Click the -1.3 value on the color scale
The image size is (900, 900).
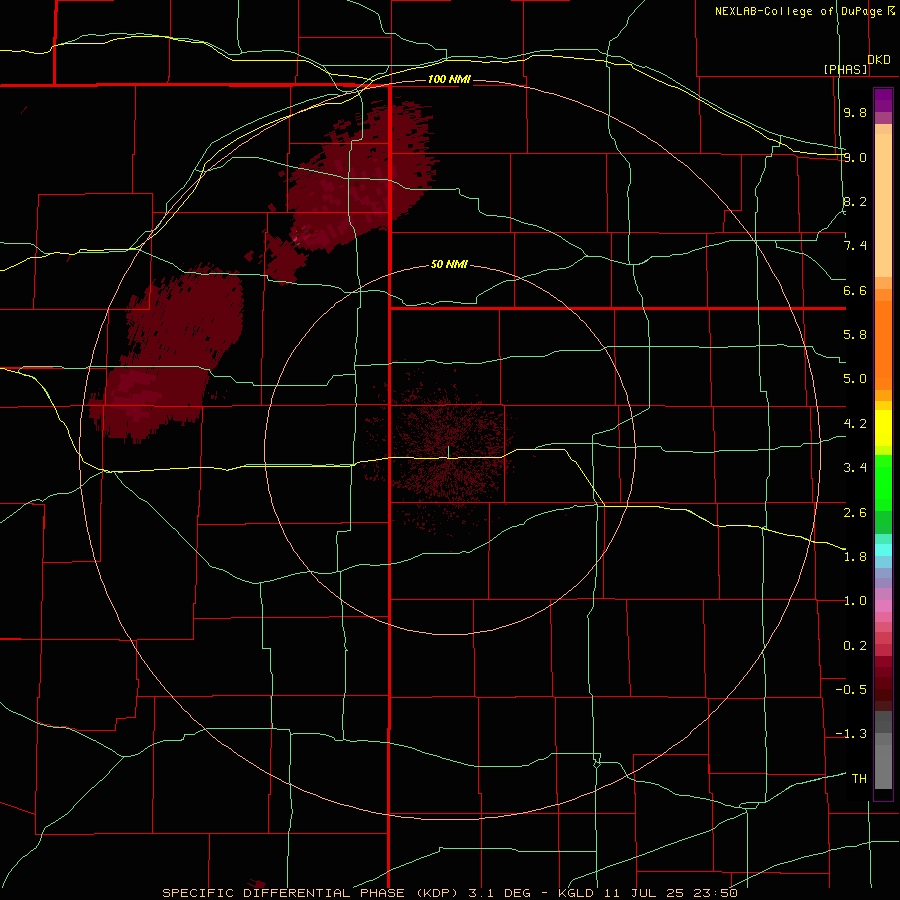[851, 734]
